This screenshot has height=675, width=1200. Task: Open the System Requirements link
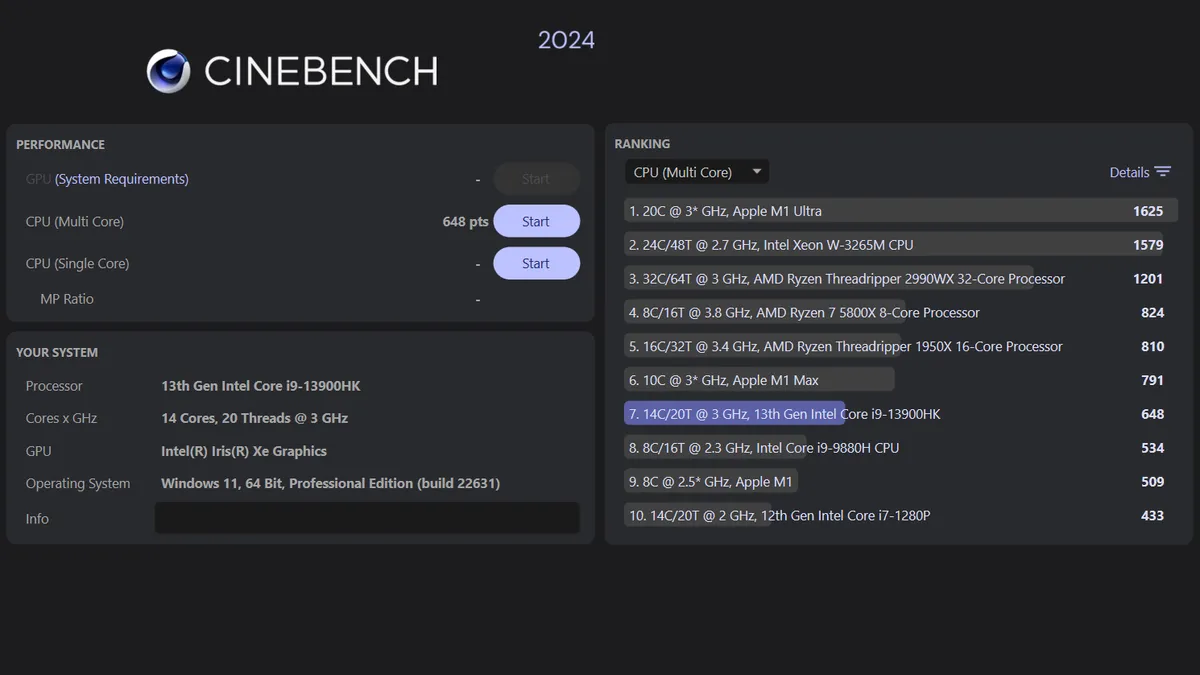coord(122,179)
